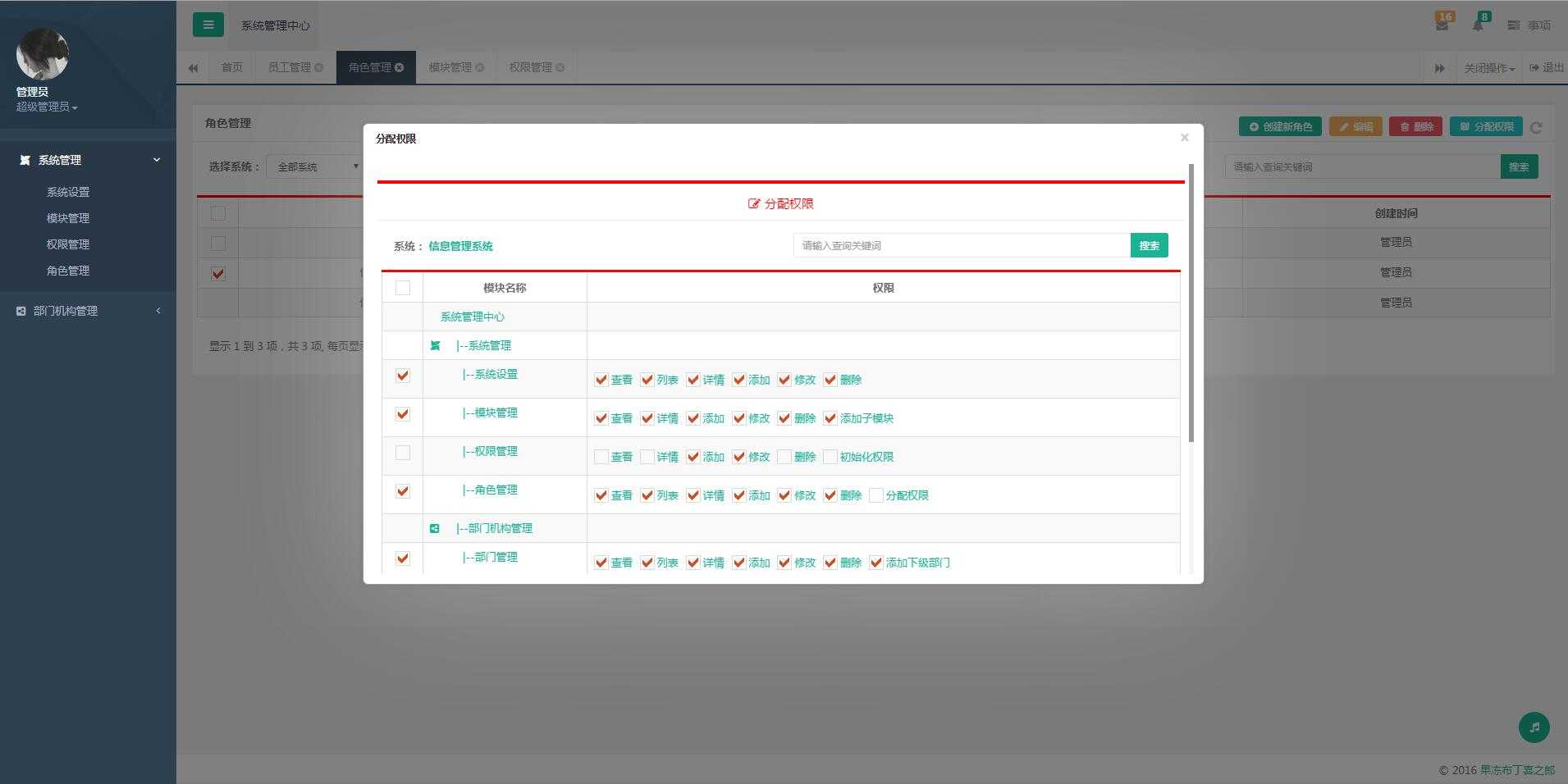Click the 搜索 button in the dialog

click(1149, 245)
